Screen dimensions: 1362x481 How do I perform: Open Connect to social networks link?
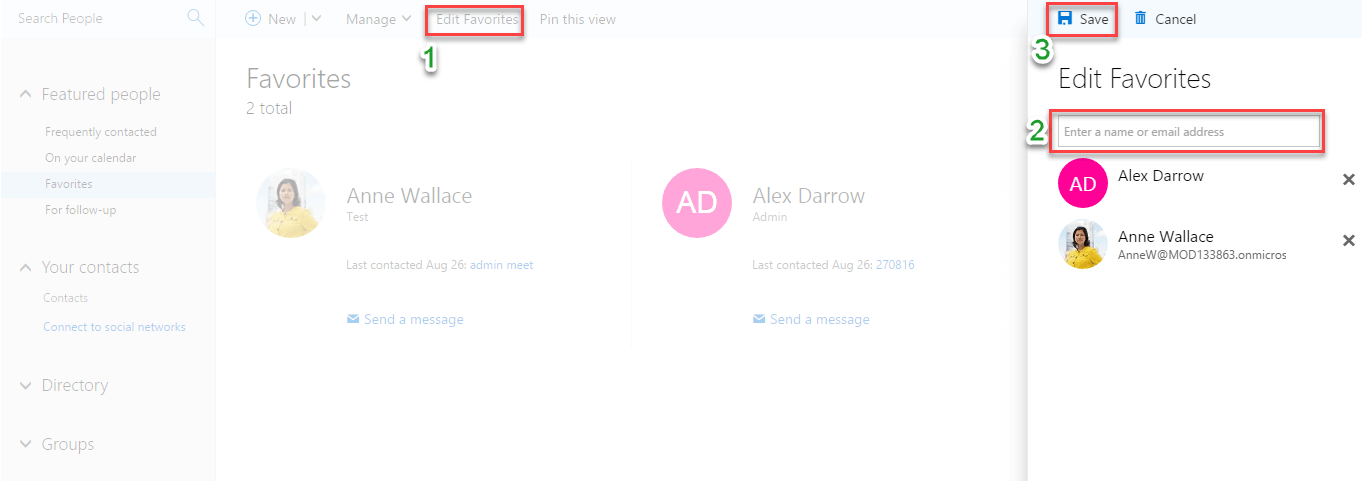[x=114, y=327]
